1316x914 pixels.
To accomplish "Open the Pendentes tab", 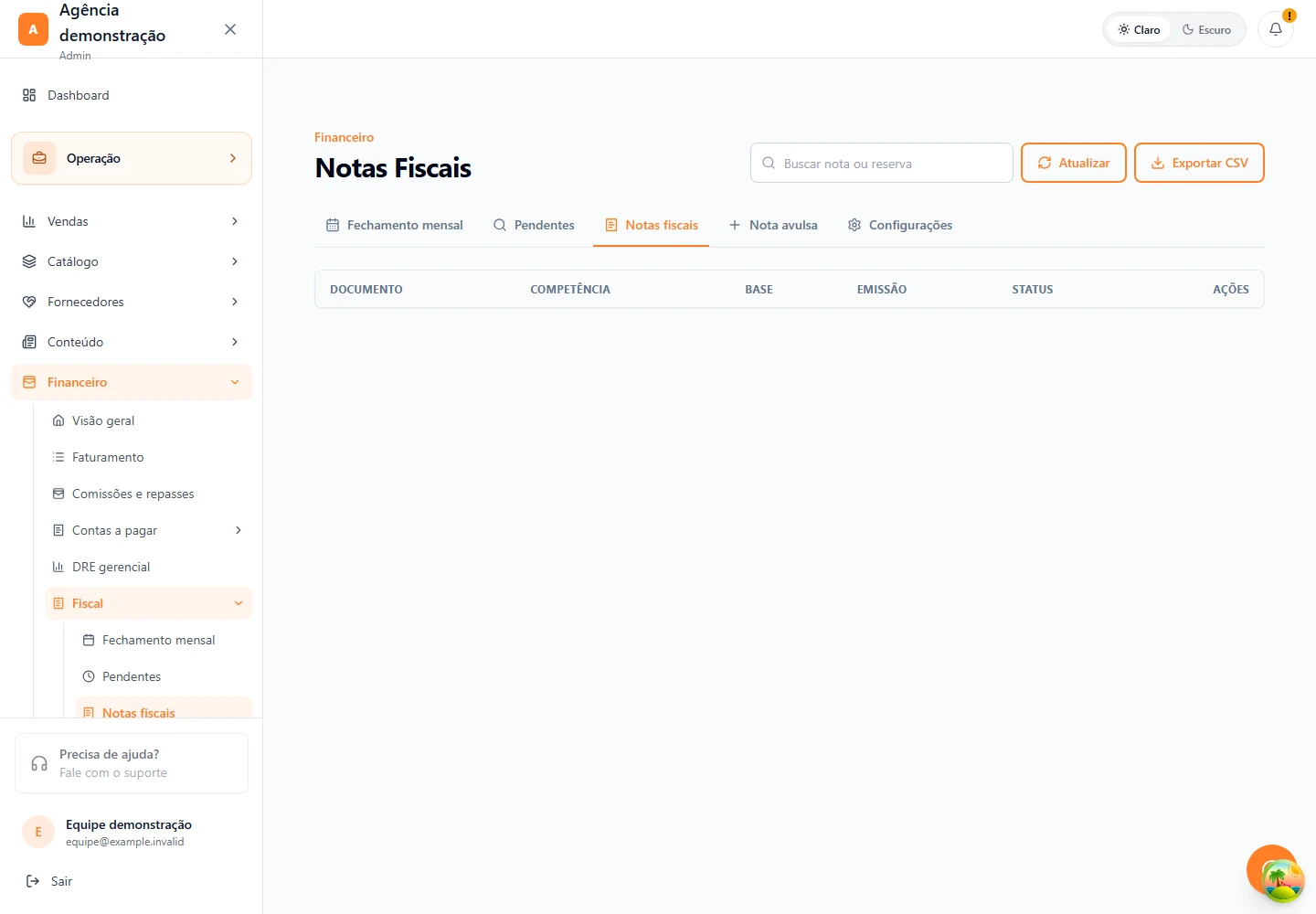I will (534, 225).
